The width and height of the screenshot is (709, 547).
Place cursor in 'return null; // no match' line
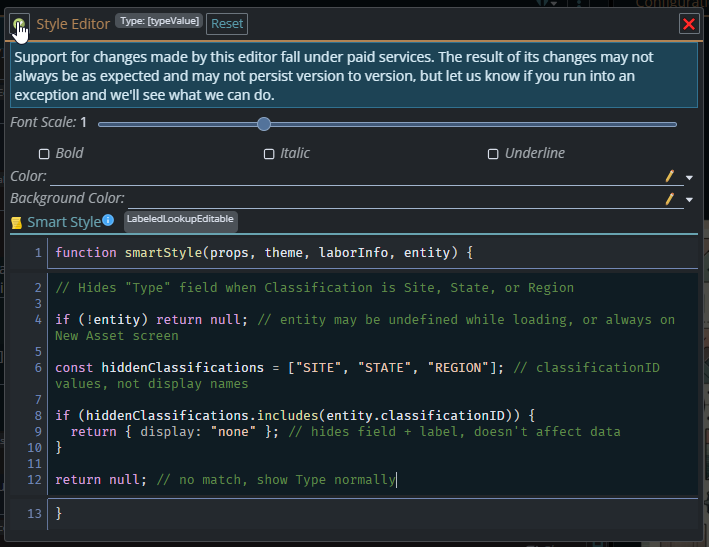225,480
